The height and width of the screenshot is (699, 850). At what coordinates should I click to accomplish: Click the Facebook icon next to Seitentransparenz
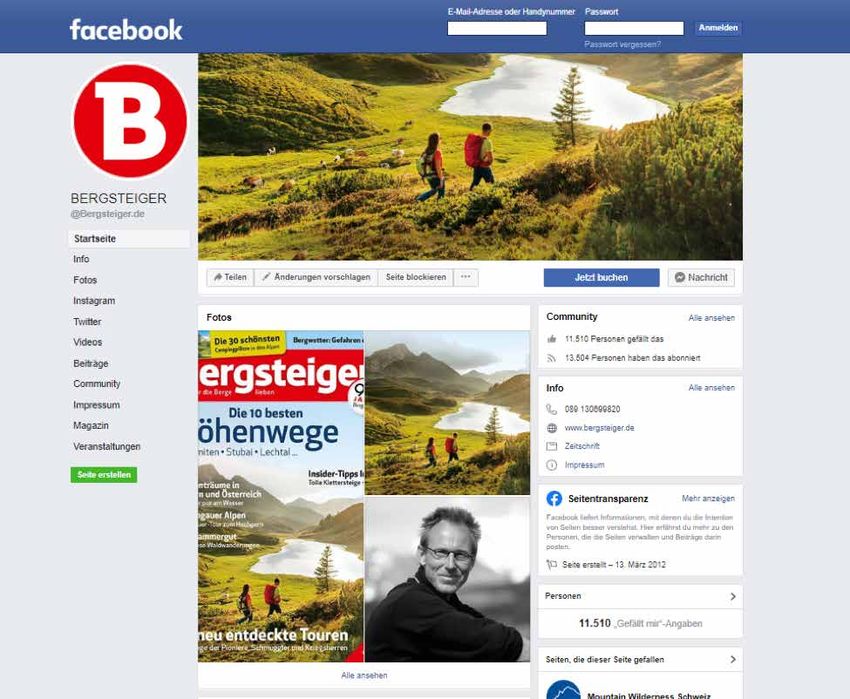(554, 498)
